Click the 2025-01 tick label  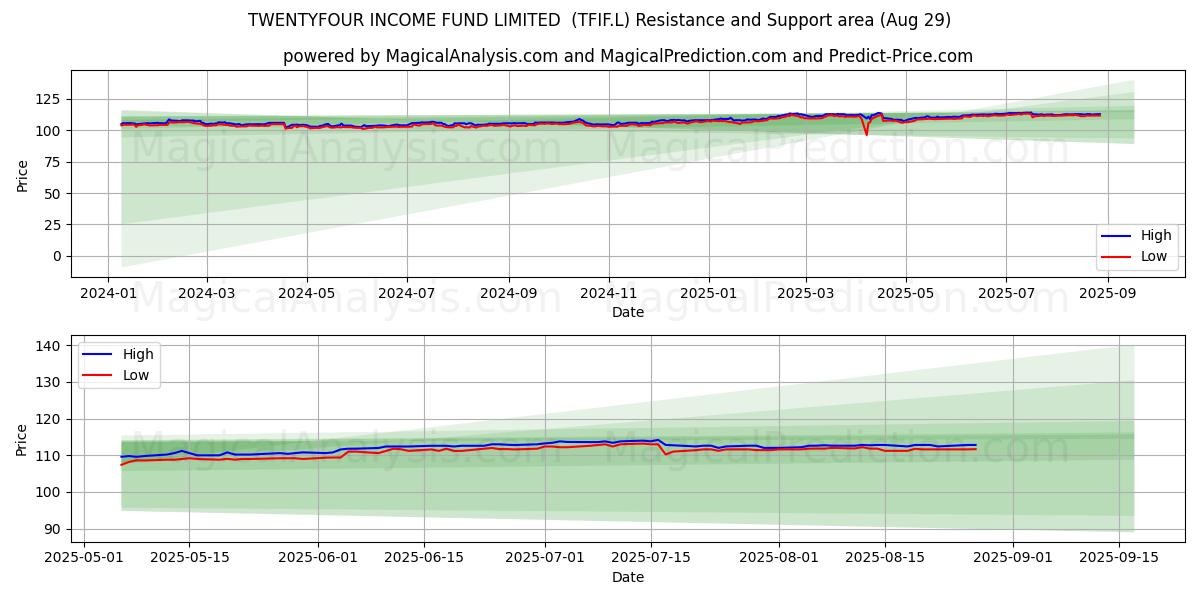(x=709, y=295)
